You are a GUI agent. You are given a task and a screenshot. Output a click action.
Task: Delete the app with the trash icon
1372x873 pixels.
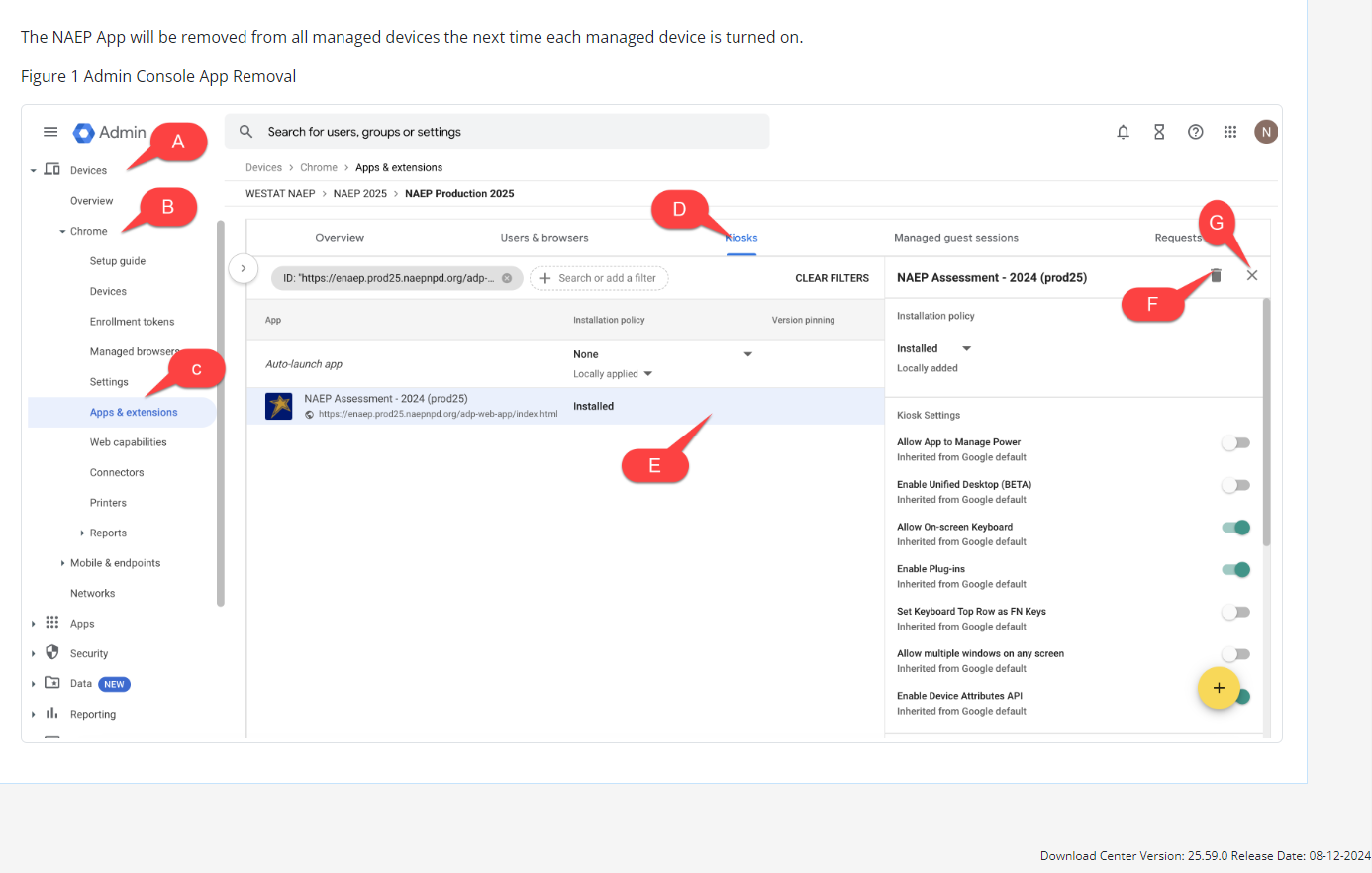point(1216,276)
